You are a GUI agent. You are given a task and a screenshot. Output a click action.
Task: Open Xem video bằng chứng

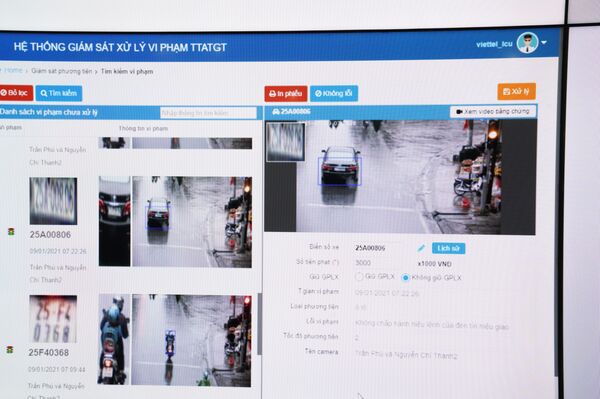[x=493, y=111]
